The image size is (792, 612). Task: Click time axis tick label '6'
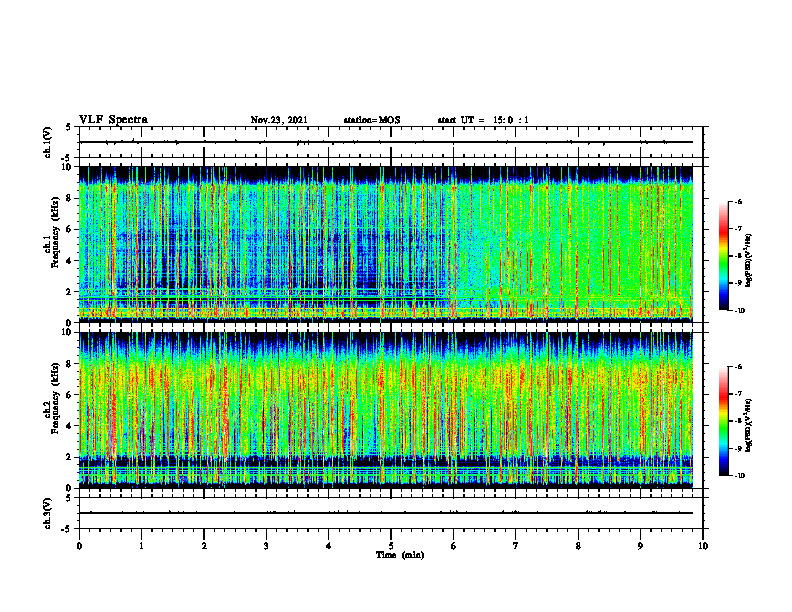click(454, 546)
